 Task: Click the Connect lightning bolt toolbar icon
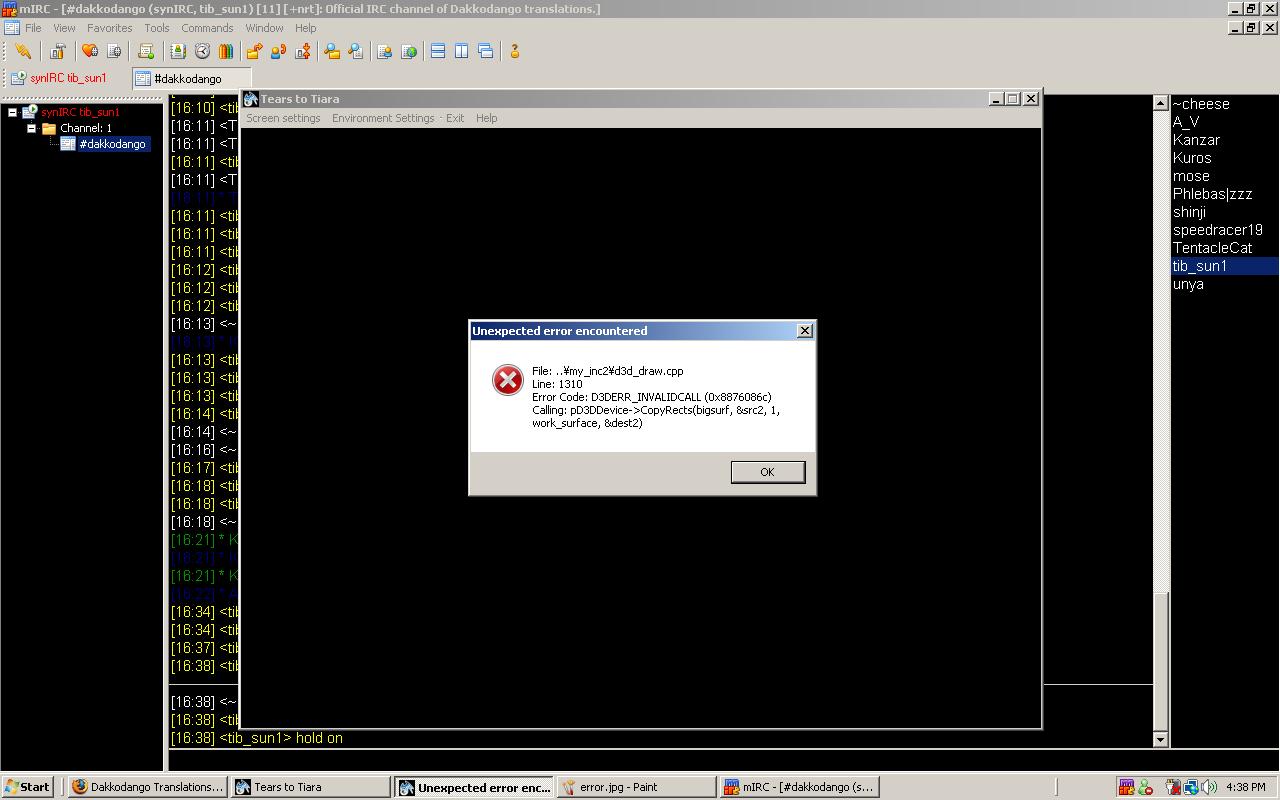23,51
